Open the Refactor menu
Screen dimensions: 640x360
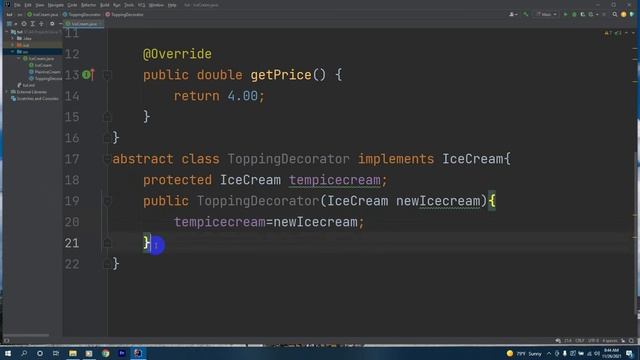click(x=88, y=5)
